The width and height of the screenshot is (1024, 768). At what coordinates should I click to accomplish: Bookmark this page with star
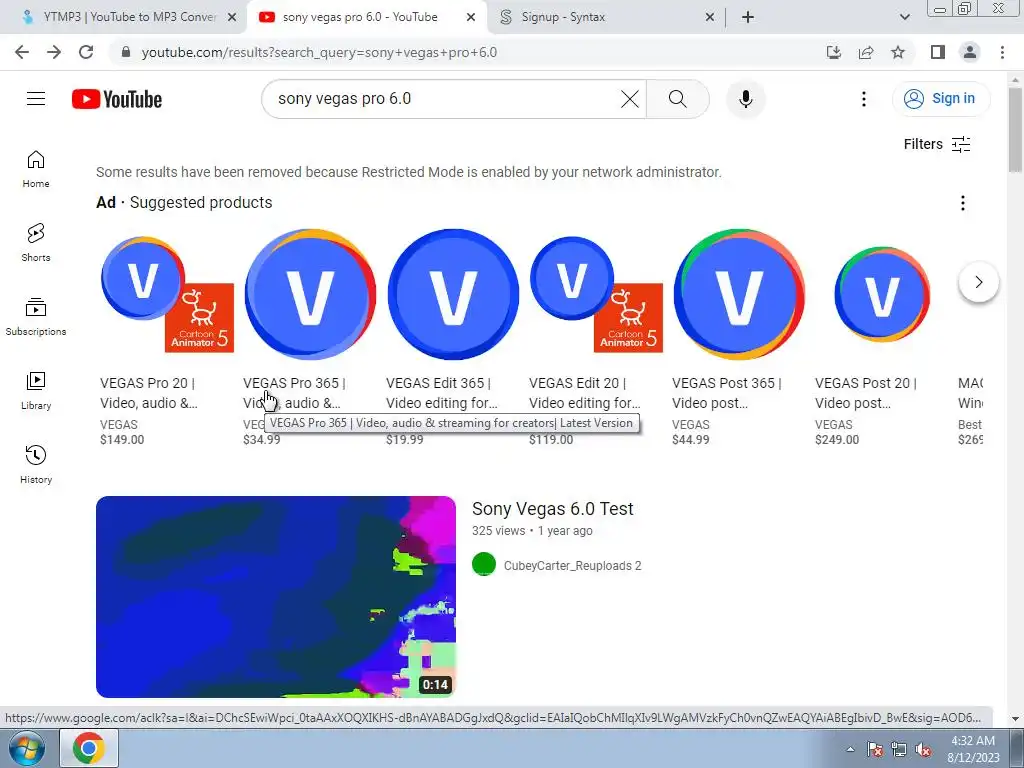coord(898,52)
